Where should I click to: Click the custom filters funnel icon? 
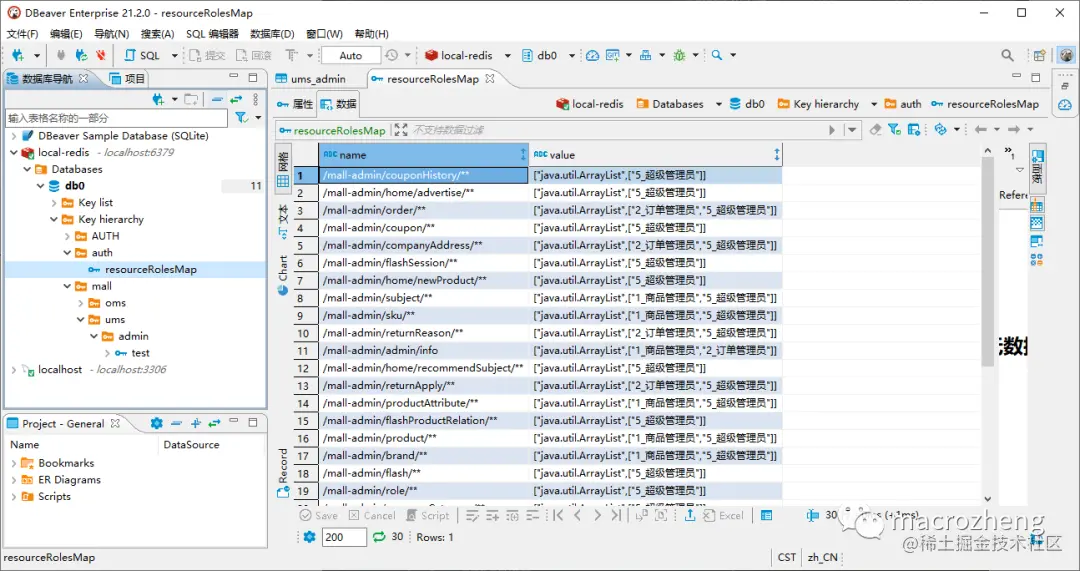[x=894, y=129]
